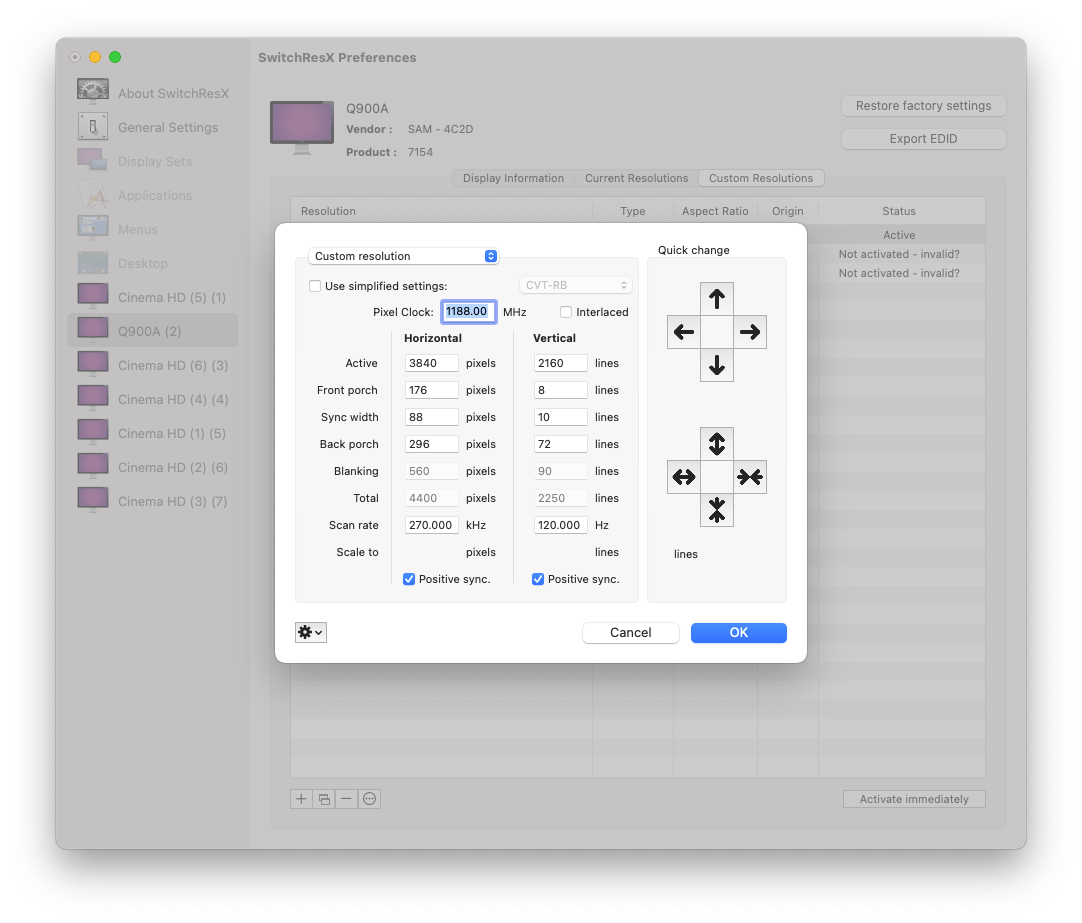Image resolution: width=1082 pixels, height=923 pixels.
Task: Click the Type column header
Action: [633, 211]
